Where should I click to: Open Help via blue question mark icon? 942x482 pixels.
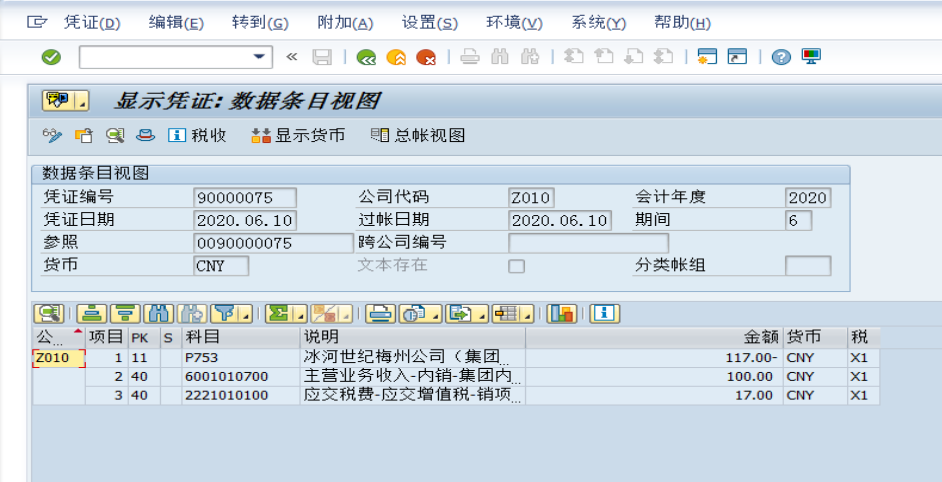tap(781, 57)
